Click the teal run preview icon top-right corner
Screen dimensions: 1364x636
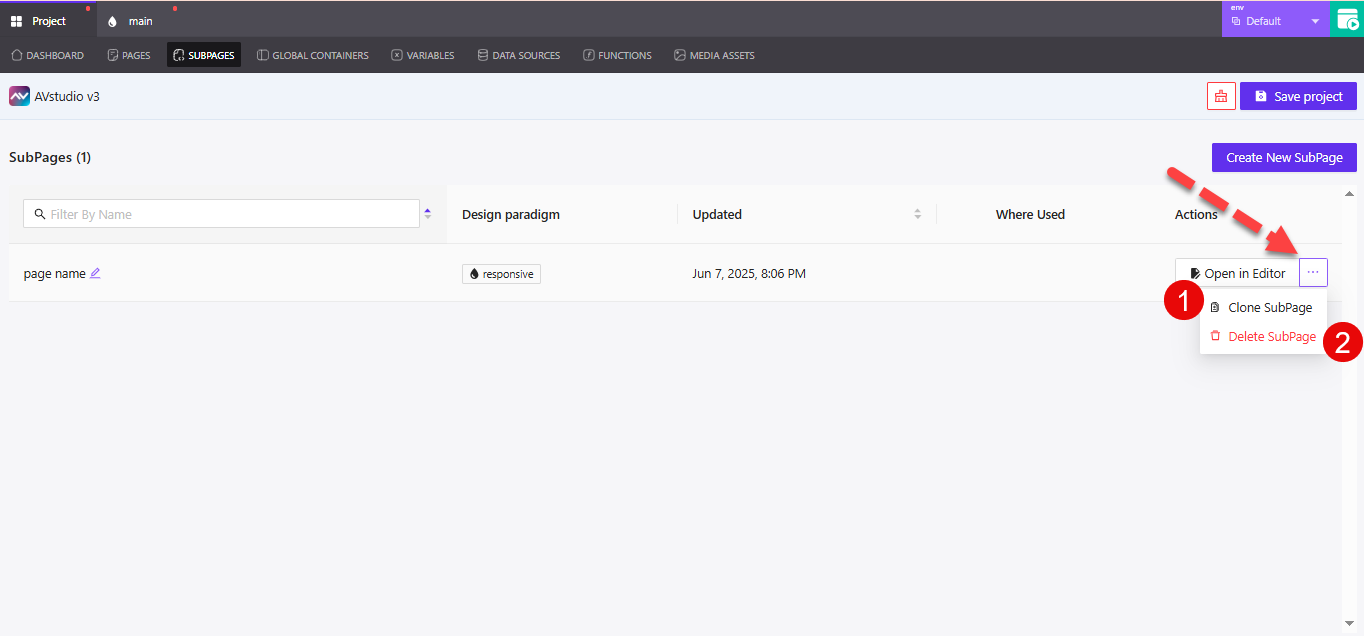[x=1348, y=18]
